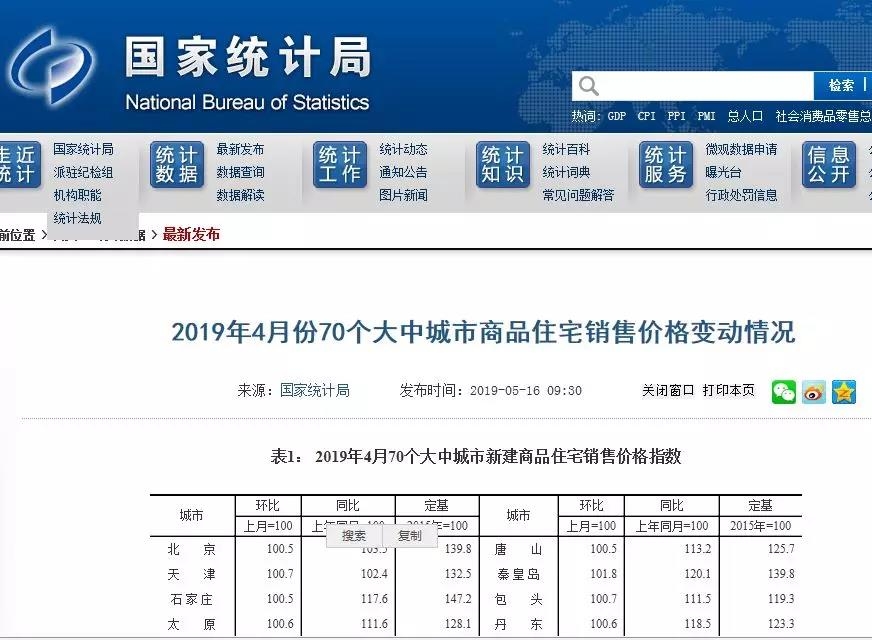
Task: Open the 统计动态 link
Action: [x=403, y=149]
